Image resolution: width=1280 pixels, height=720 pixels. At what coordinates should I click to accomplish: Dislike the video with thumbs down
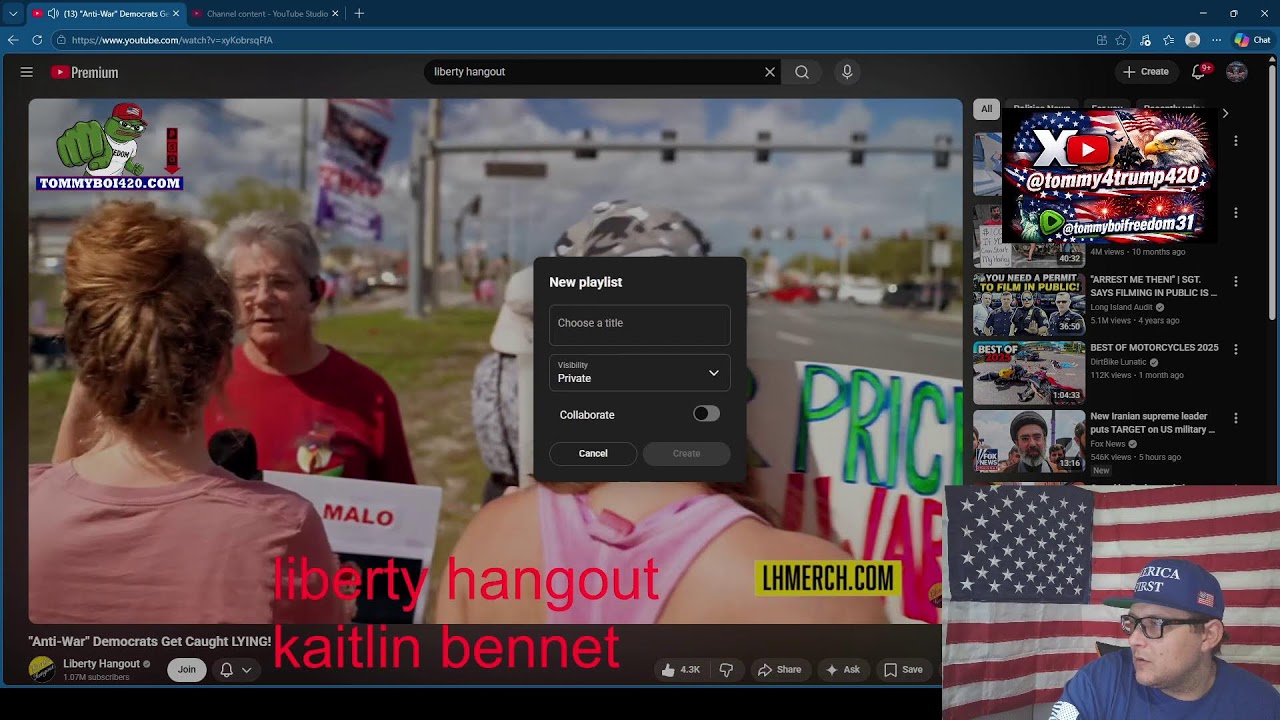(x=727, y=670)
